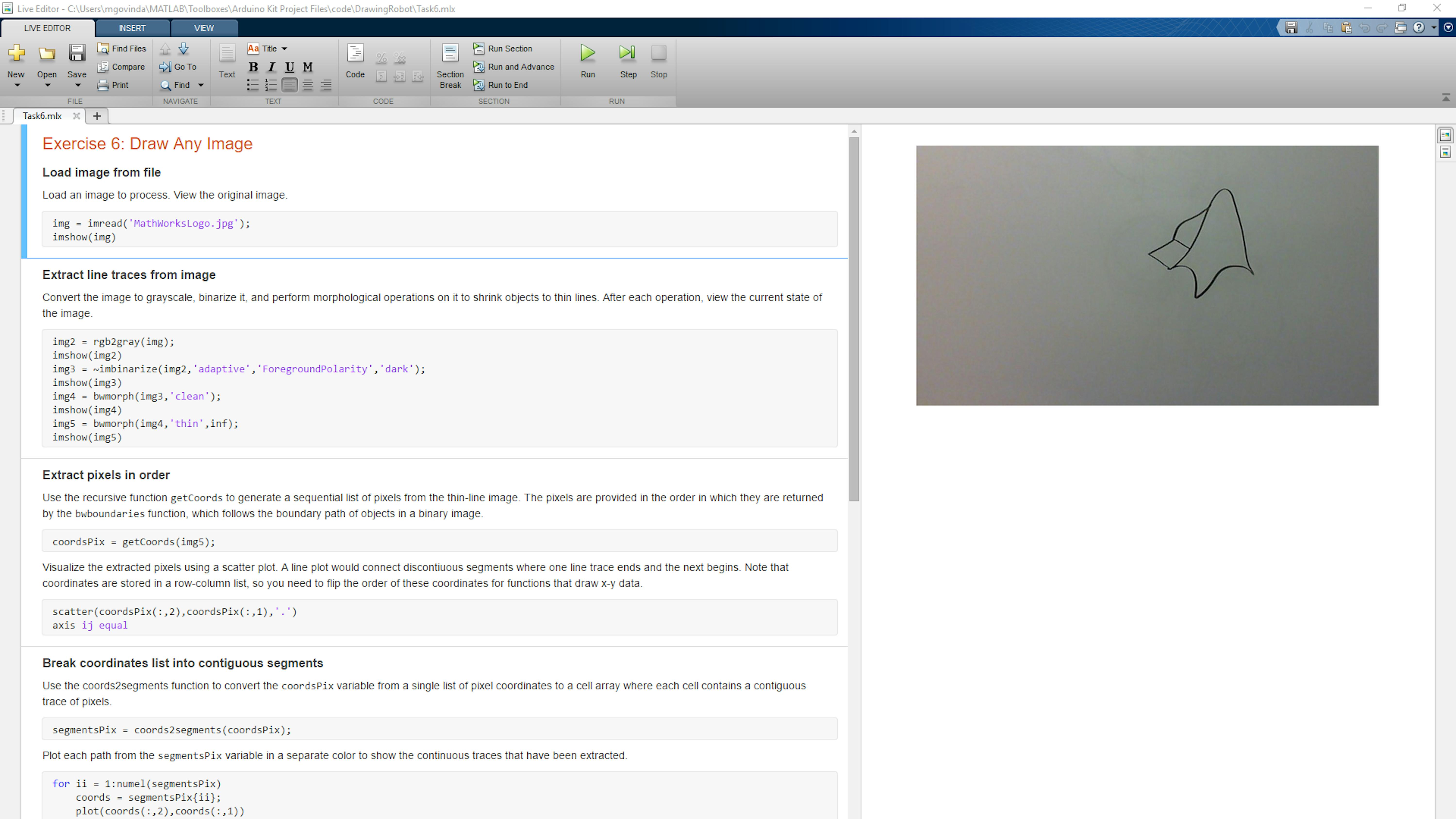Click the imread MathWorksLogo.jpg code line
This screenshot has height=819, width=1456.
click(x=151, y=223)
